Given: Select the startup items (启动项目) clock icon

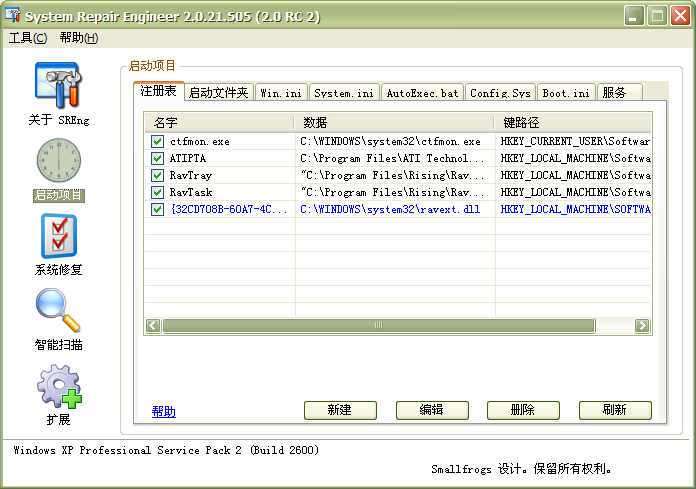Looking at the screenshot, I should (59, 160).
